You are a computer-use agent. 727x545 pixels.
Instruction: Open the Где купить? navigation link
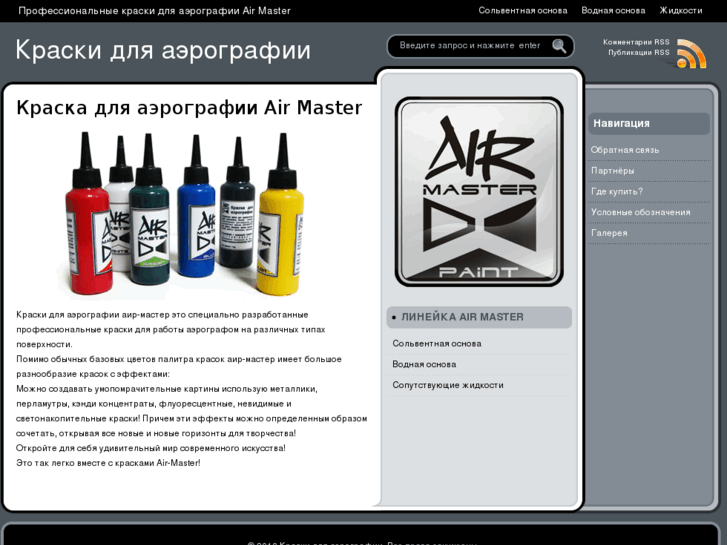coord(616,192)
